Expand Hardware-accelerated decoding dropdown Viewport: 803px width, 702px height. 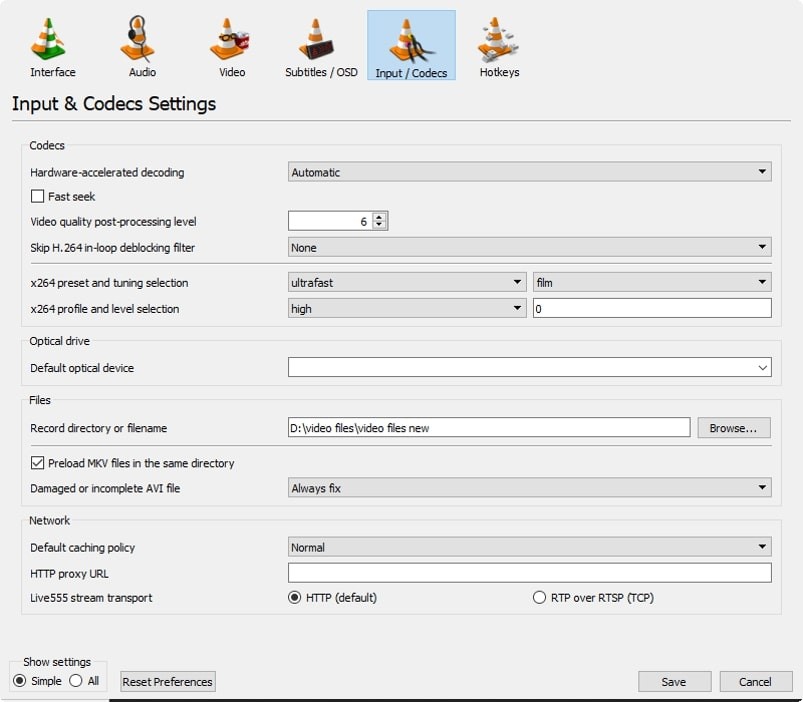(530, 172)
